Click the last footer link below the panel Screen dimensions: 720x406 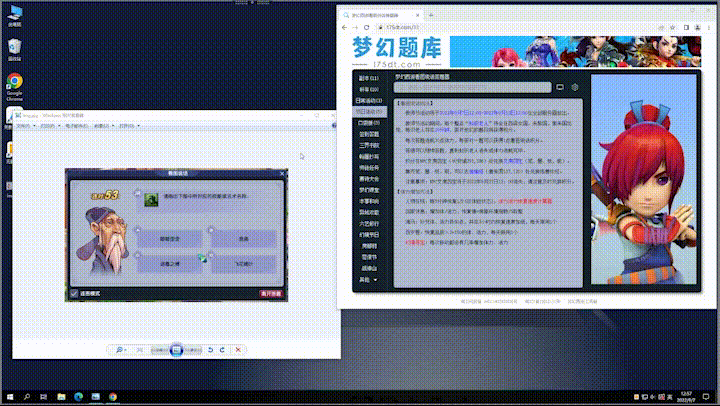[x=582, y=302]
